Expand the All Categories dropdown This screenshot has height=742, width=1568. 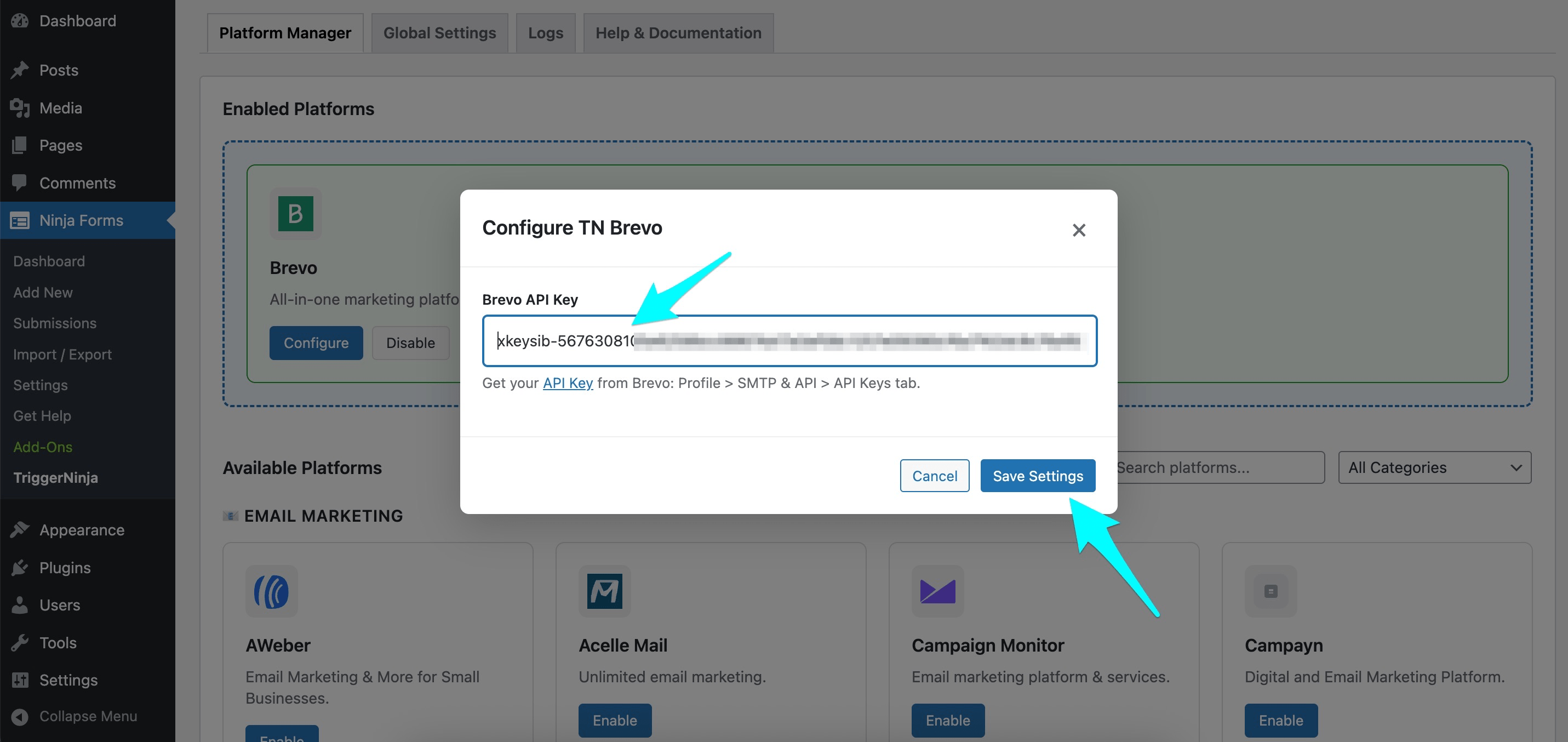1434,467
